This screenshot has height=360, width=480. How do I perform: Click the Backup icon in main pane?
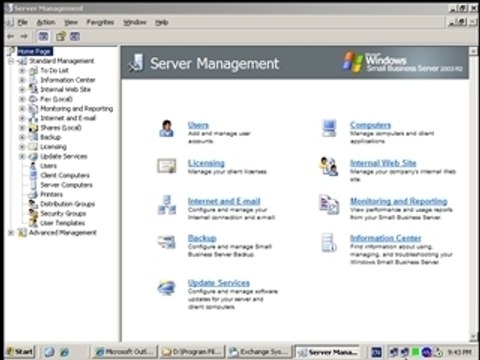pyautogui.click(x=167, y=242)
